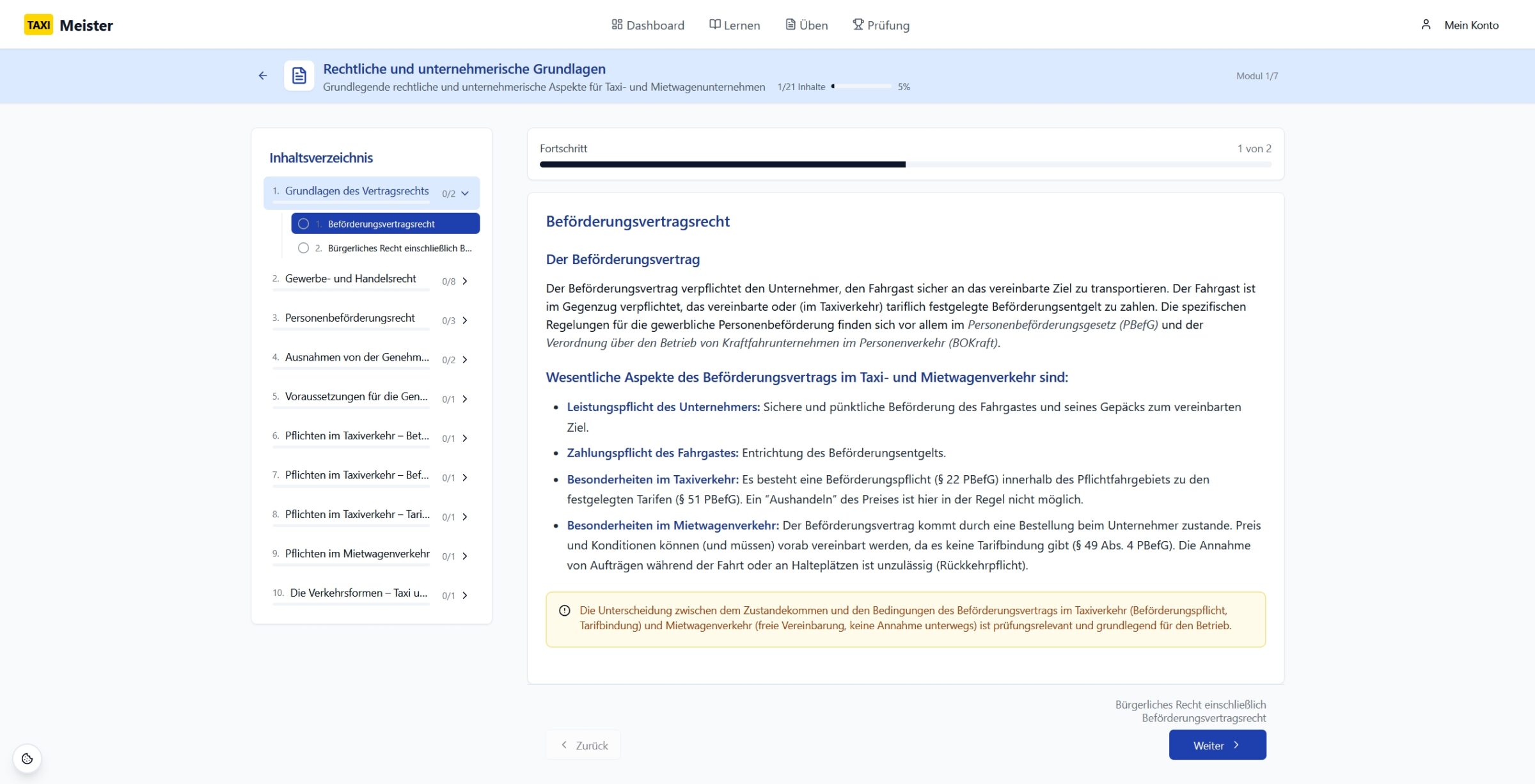Expand Personenbeförderungsrecht chevron
The width and height of the screenshot is (1535, 784).
pyautogui.click(x=465, y=320)
